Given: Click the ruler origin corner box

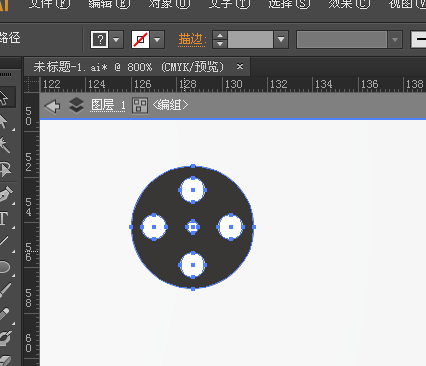Looking at the screenshot, I should (x=32, y=84).
